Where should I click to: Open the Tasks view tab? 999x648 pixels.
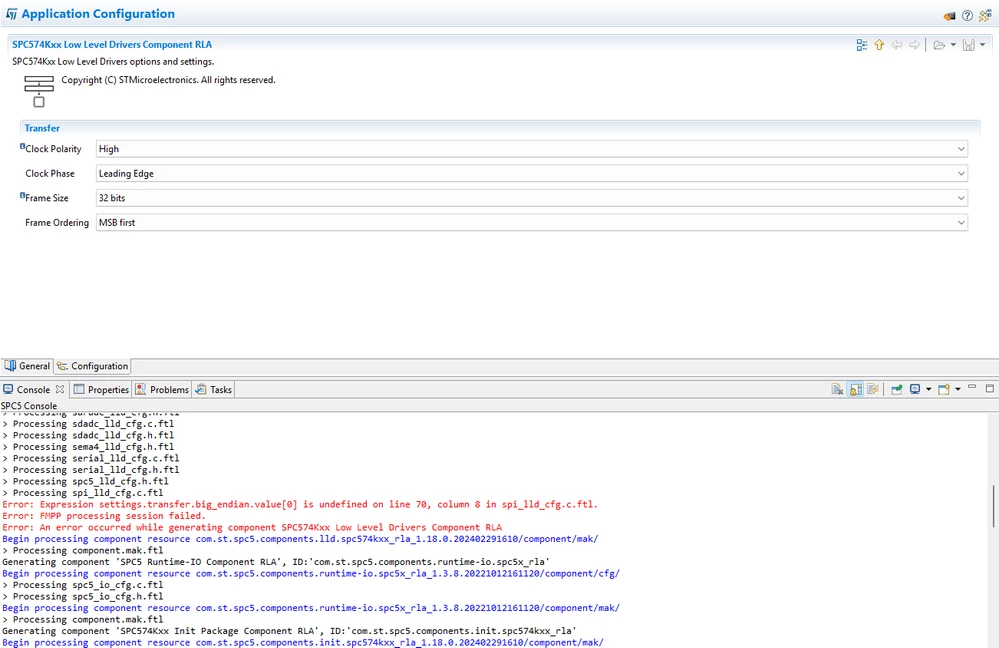[x=213, y=390]
